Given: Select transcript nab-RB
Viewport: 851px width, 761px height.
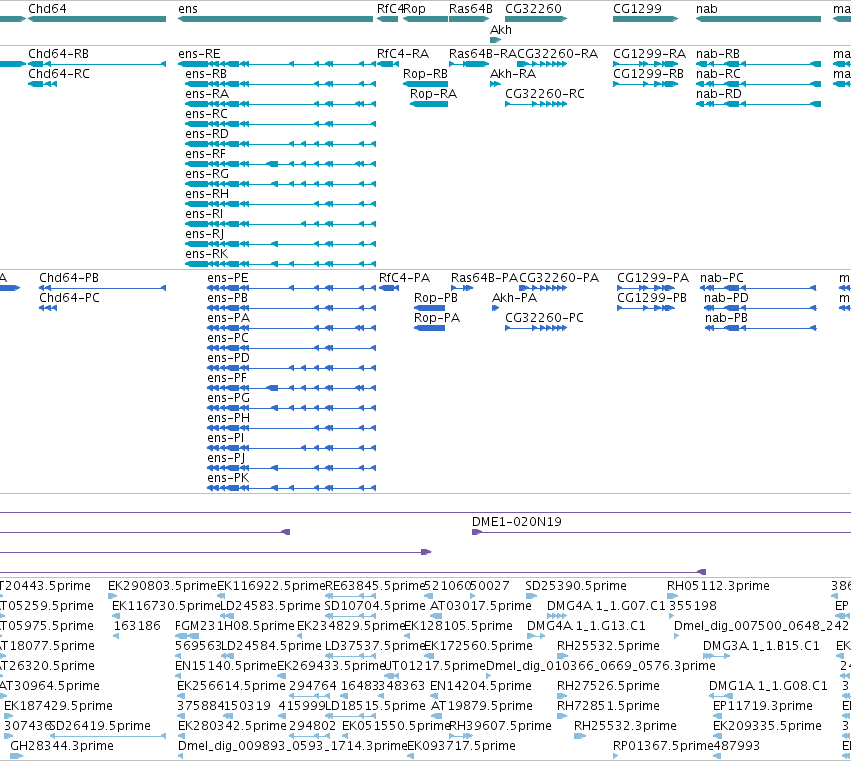Looking at the screenshot, I should 718,54.
